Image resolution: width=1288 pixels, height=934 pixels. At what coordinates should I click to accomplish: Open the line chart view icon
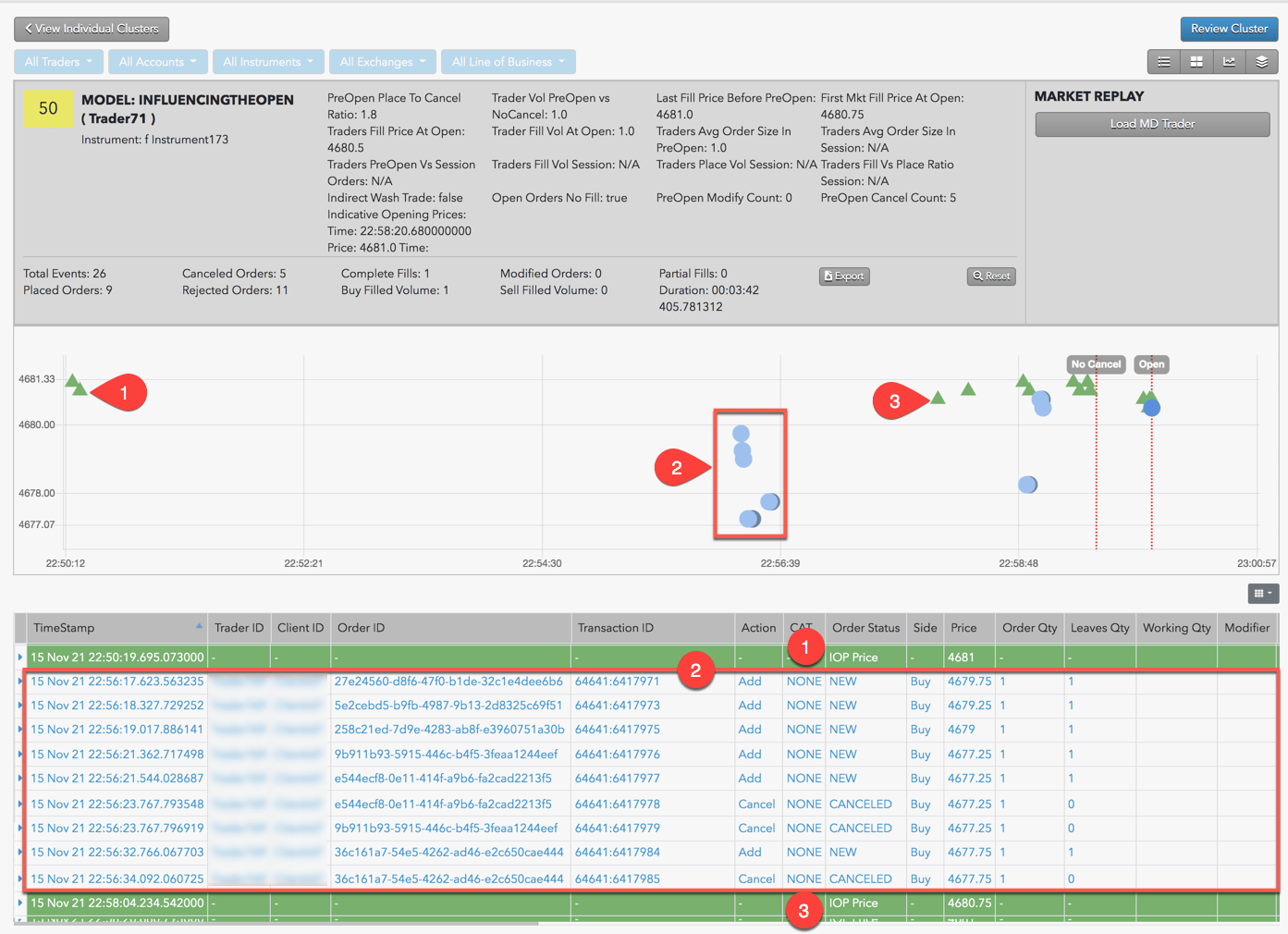coord(1229,62)
